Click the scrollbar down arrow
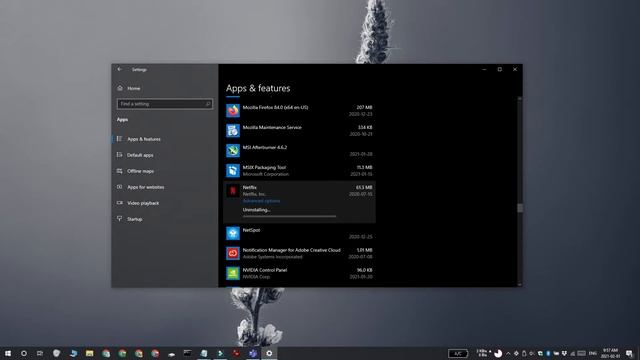640x360 pixels. tap(520, 284)
